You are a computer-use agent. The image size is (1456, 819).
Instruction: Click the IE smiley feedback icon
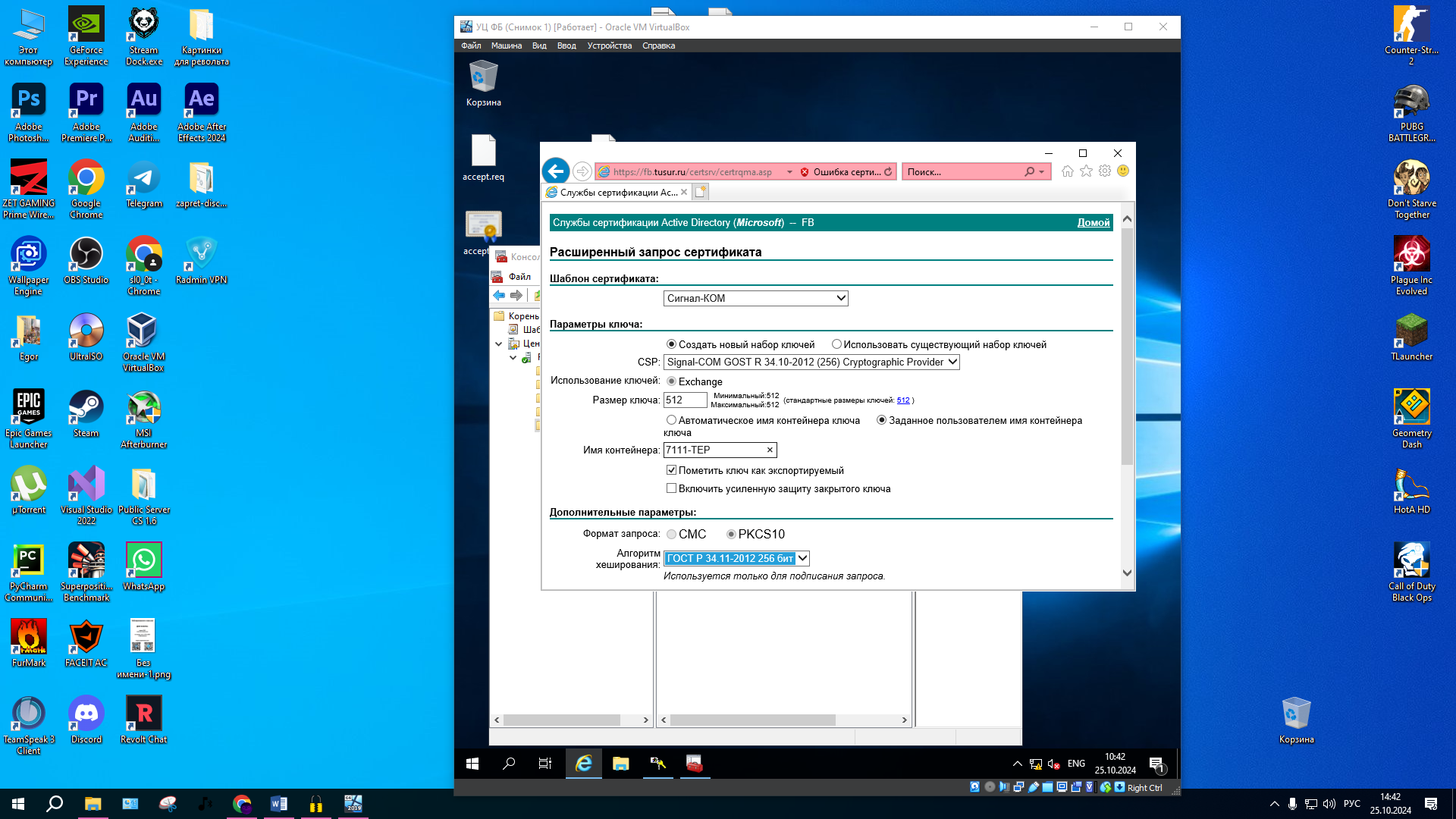pyautogui.click(x=1123, y=171)
